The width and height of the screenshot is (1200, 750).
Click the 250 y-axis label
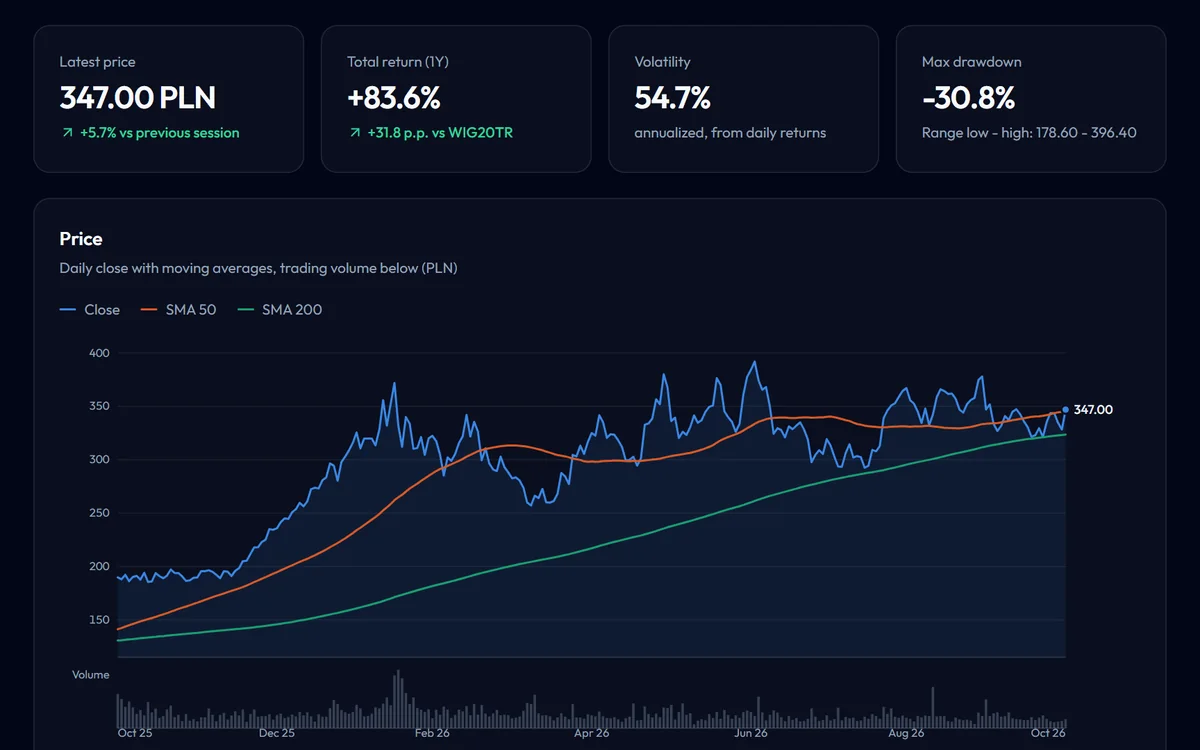(99, 513)
